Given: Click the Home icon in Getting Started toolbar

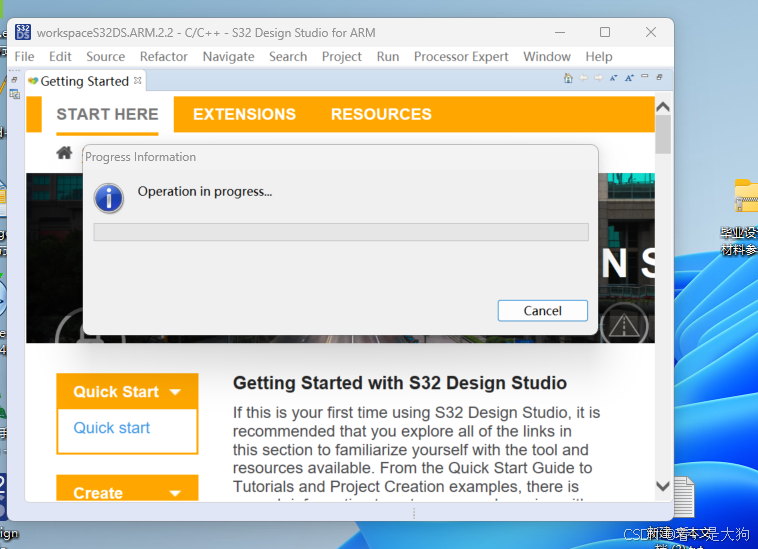Looking at the screenshot, I should pyautogui.click(x=568, y=78).
